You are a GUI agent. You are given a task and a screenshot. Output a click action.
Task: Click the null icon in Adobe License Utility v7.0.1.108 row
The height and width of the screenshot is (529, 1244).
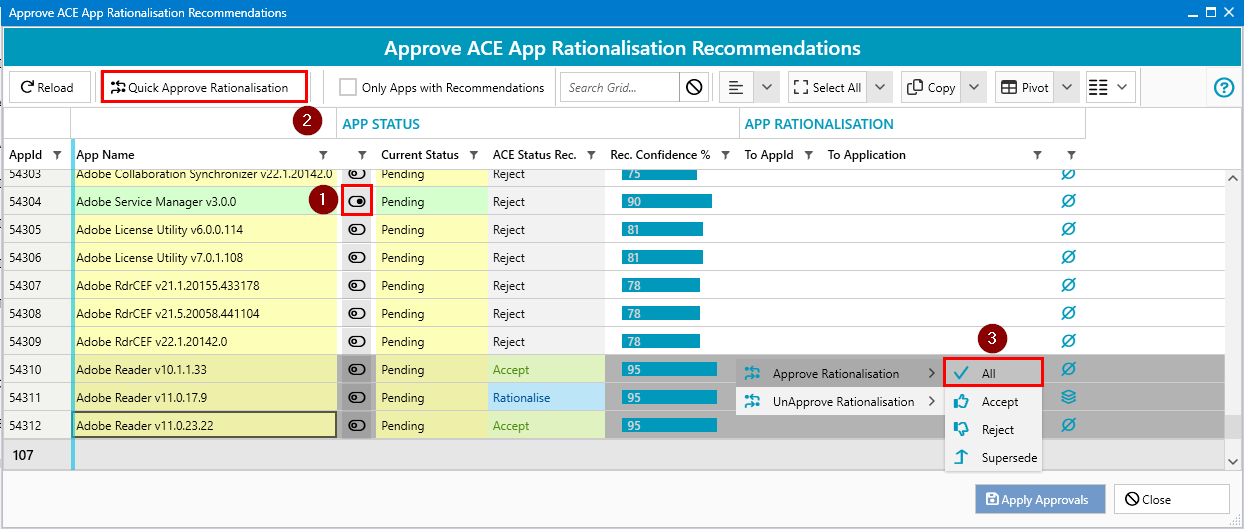pos(1068,258)
